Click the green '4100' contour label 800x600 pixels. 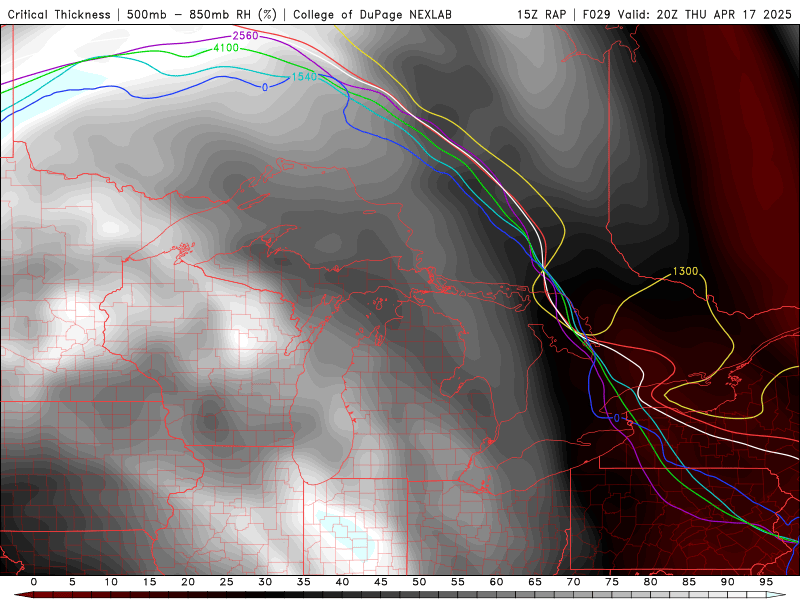pos(226,47)
